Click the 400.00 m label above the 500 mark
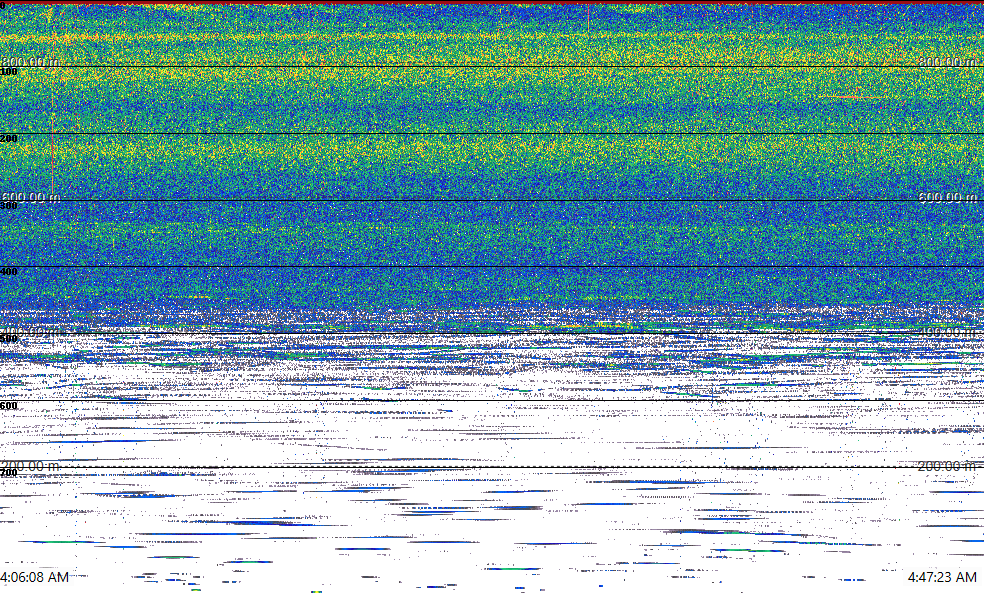The width and height of the screenshot is (984, 594). coord(30,331)
